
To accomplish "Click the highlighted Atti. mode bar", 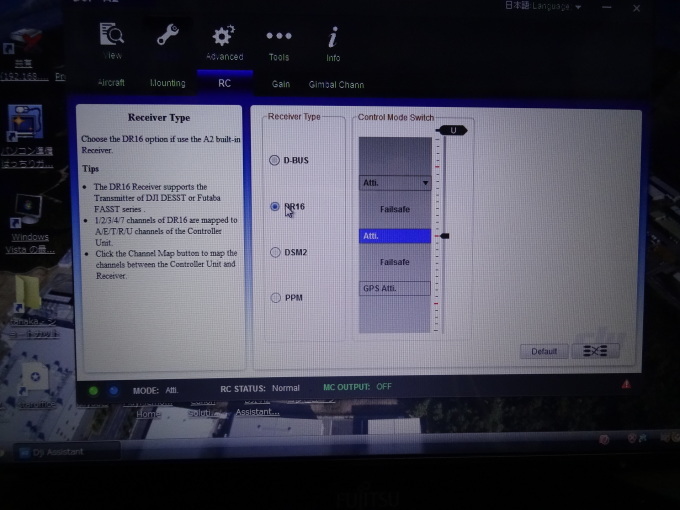I will point(395,236).
